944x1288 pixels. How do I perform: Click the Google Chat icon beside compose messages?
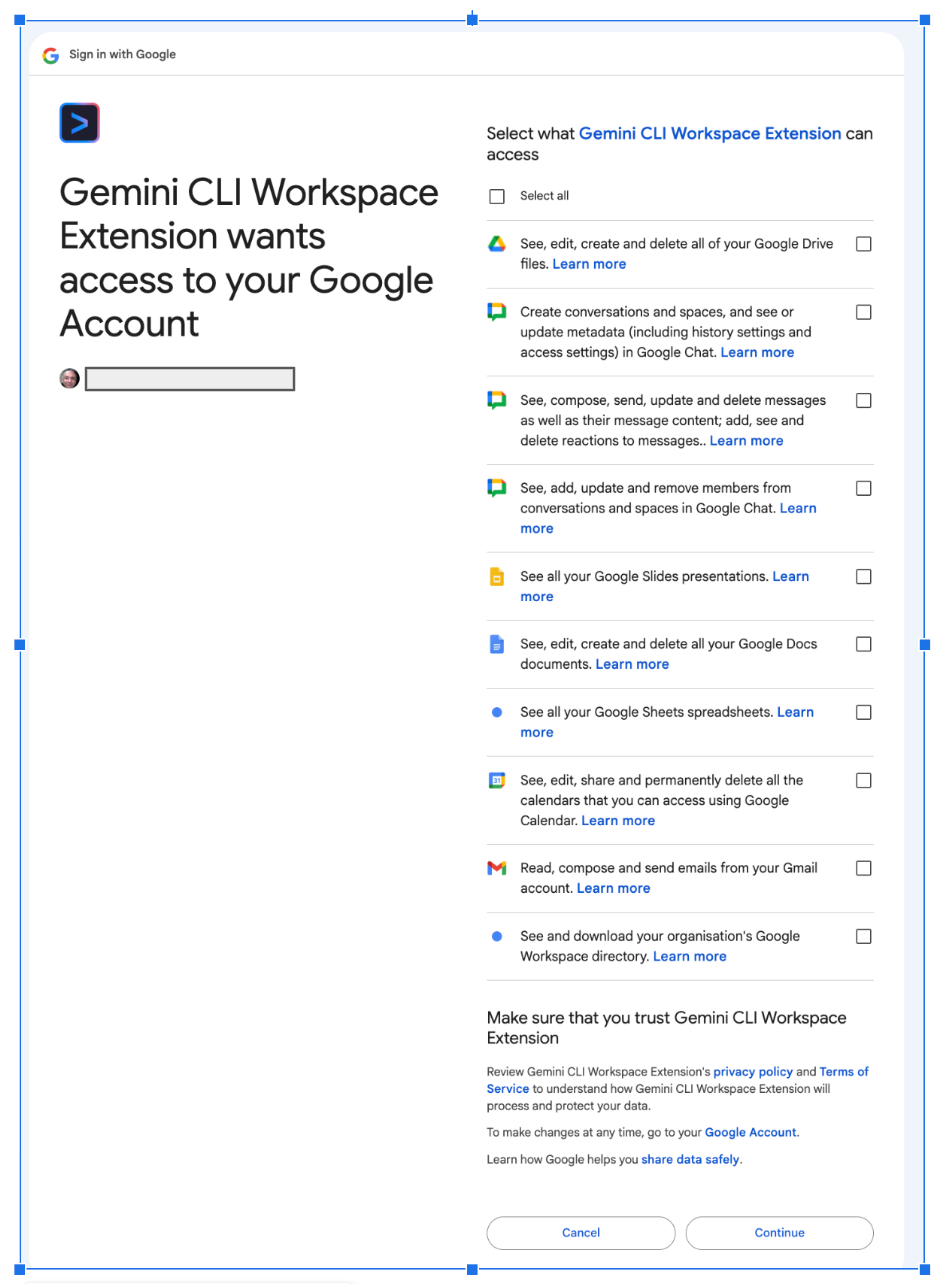tap(497, 400)
